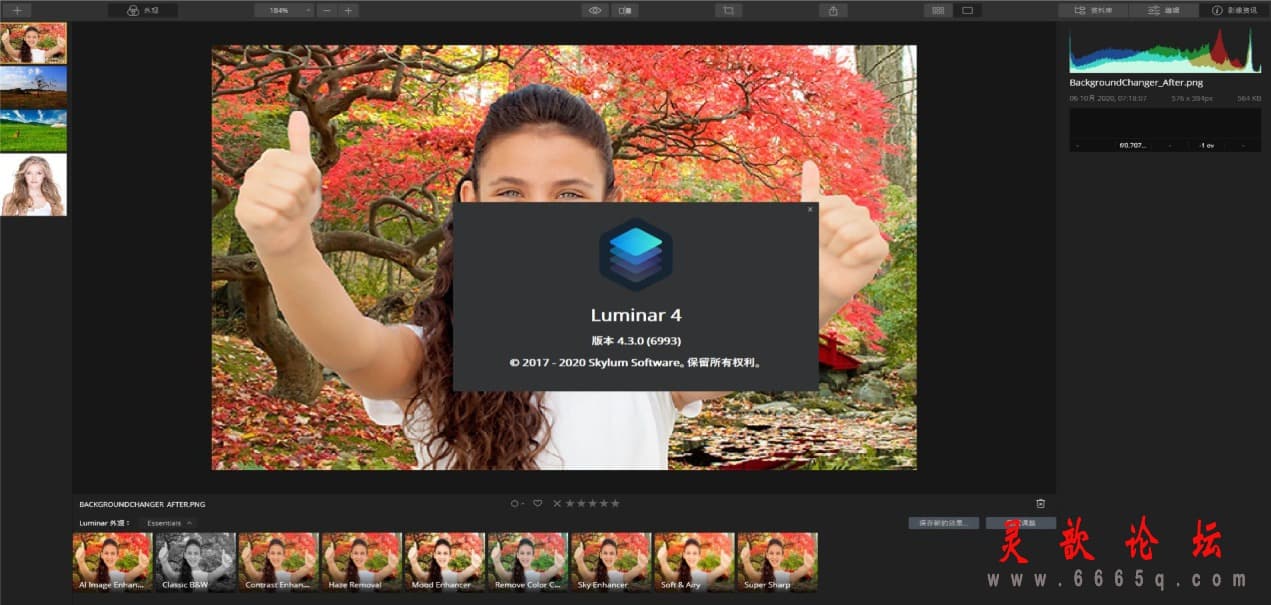
Task: Select the lone tree landscape thumbnail
Action: click(x=34, y=87)
